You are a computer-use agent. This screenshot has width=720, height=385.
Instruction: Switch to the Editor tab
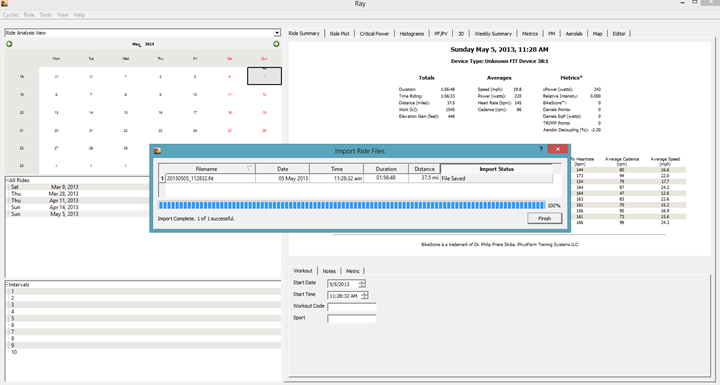(x=619, y=34)
